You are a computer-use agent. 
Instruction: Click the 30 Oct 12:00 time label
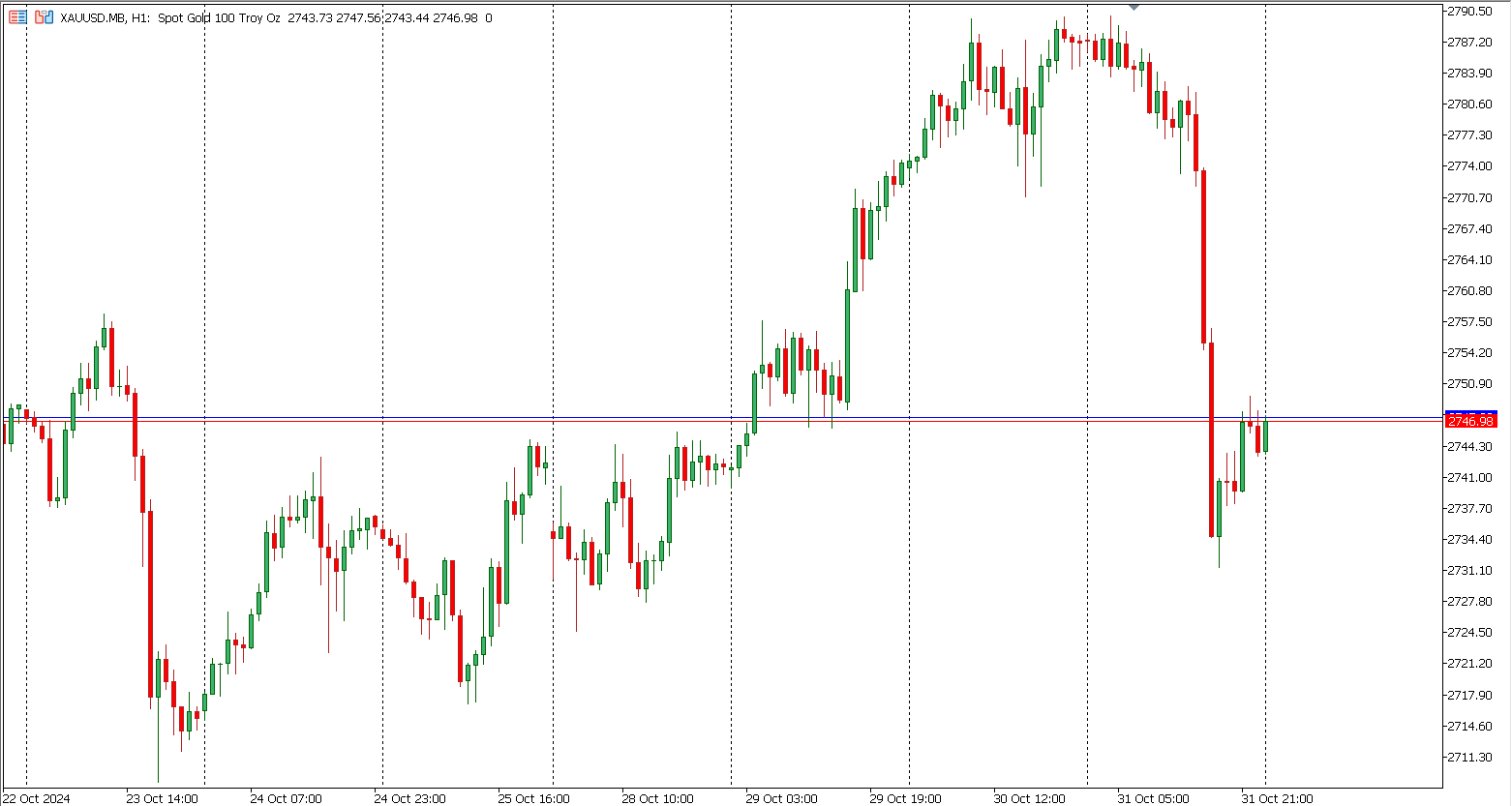click(x=1029, y=798)
